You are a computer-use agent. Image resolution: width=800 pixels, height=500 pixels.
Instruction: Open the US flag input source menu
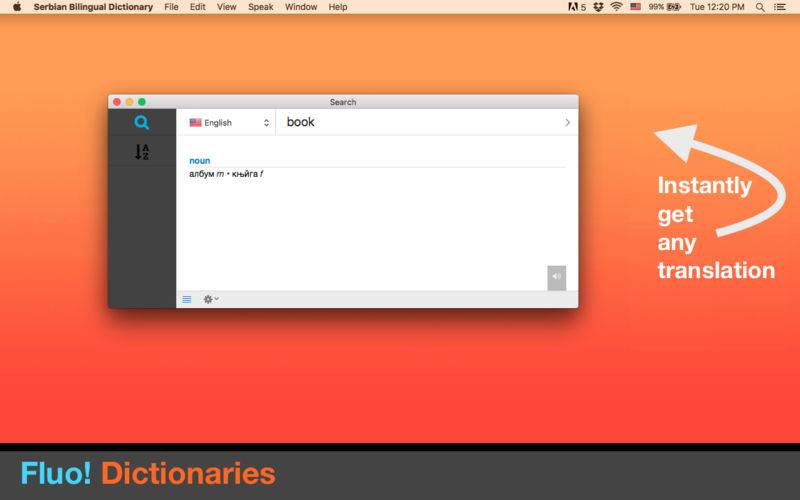pos(636,7)
